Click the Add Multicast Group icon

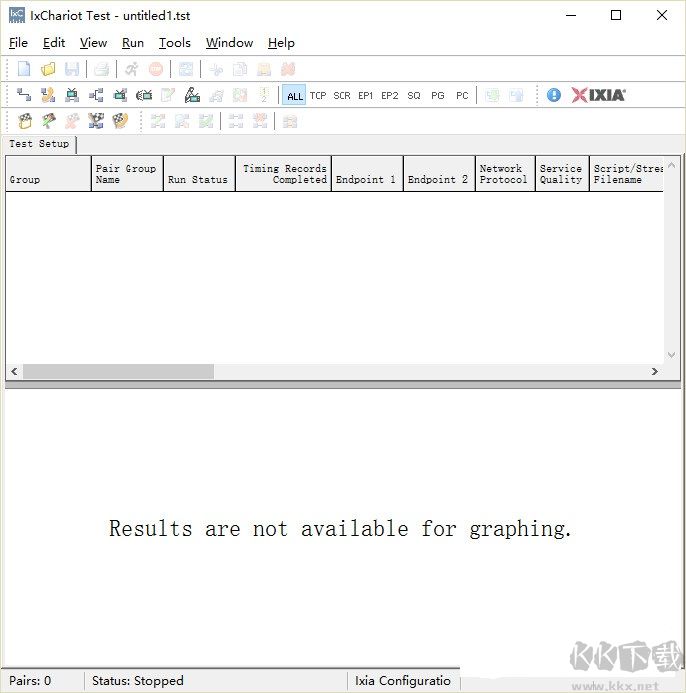click(x=96, y=95)
